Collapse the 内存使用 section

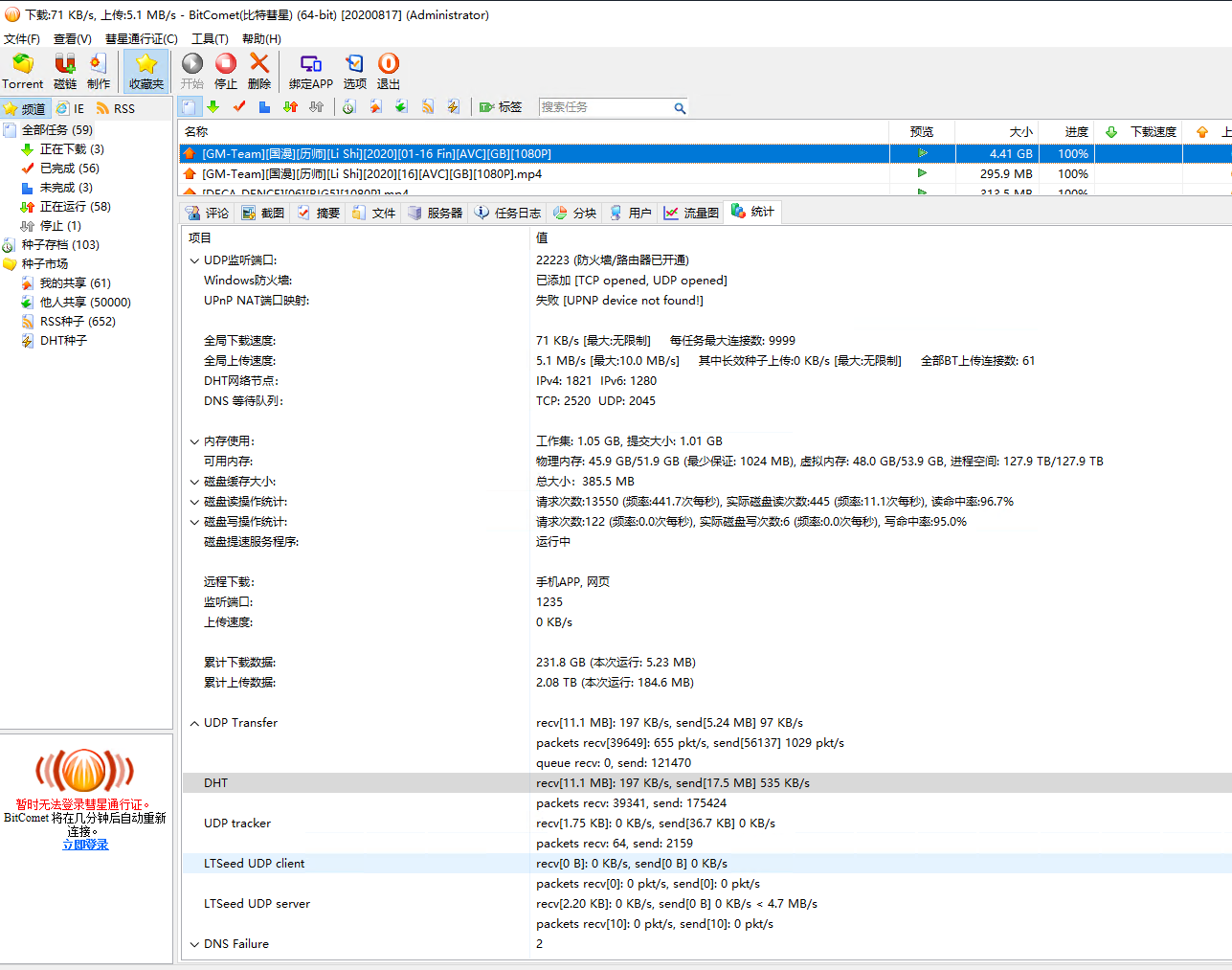click(x=194, y=441)
